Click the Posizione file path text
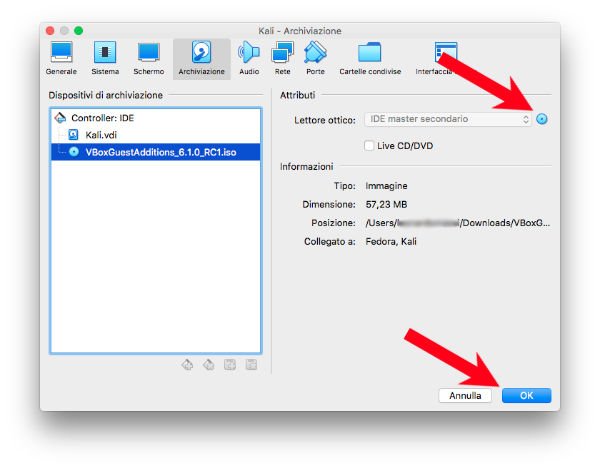Image resolution: width=600 pixels, height=468 pixels. [458, 223]
